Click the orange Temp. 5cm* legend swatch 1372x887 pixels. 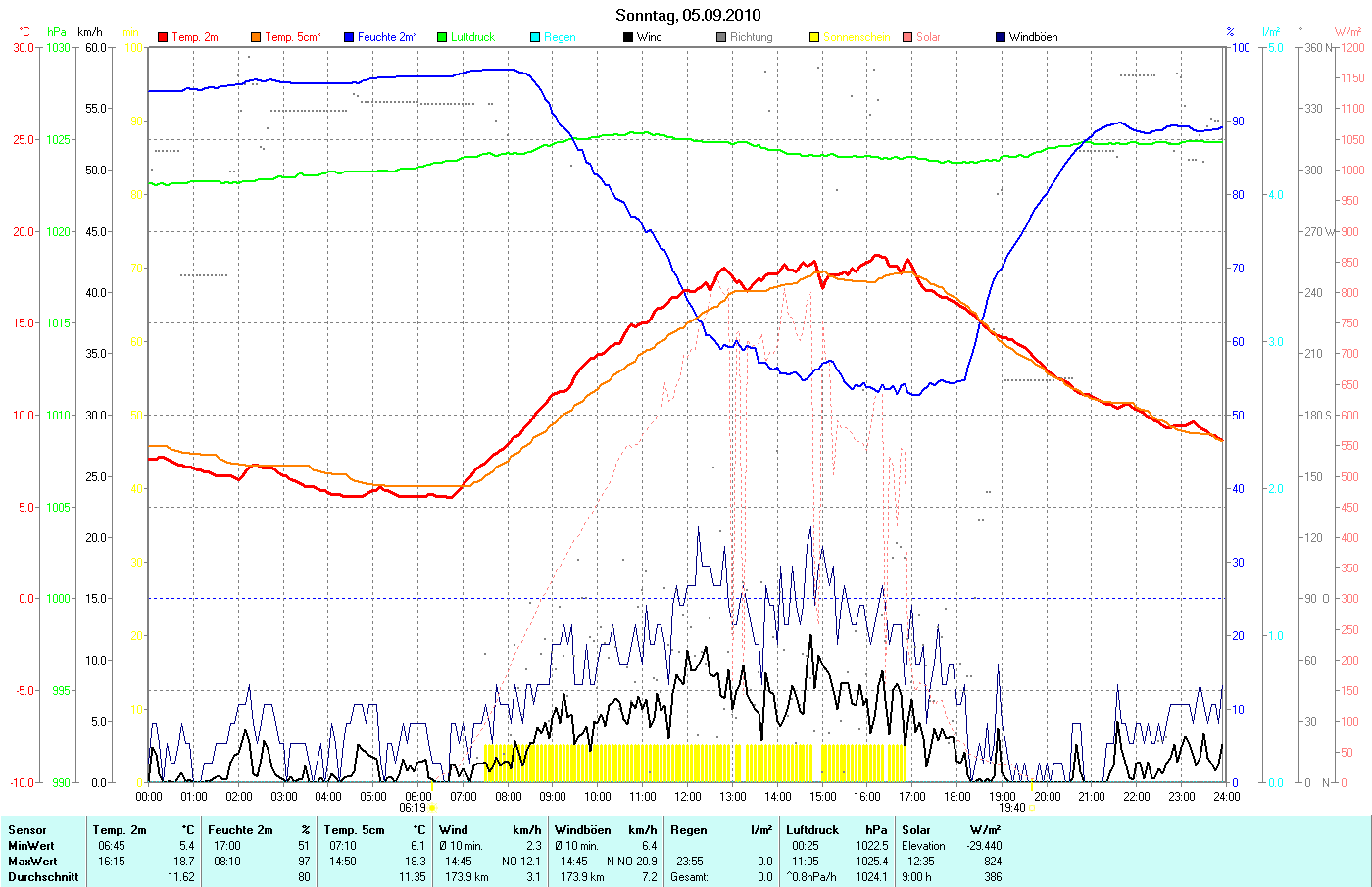(256, 37)
